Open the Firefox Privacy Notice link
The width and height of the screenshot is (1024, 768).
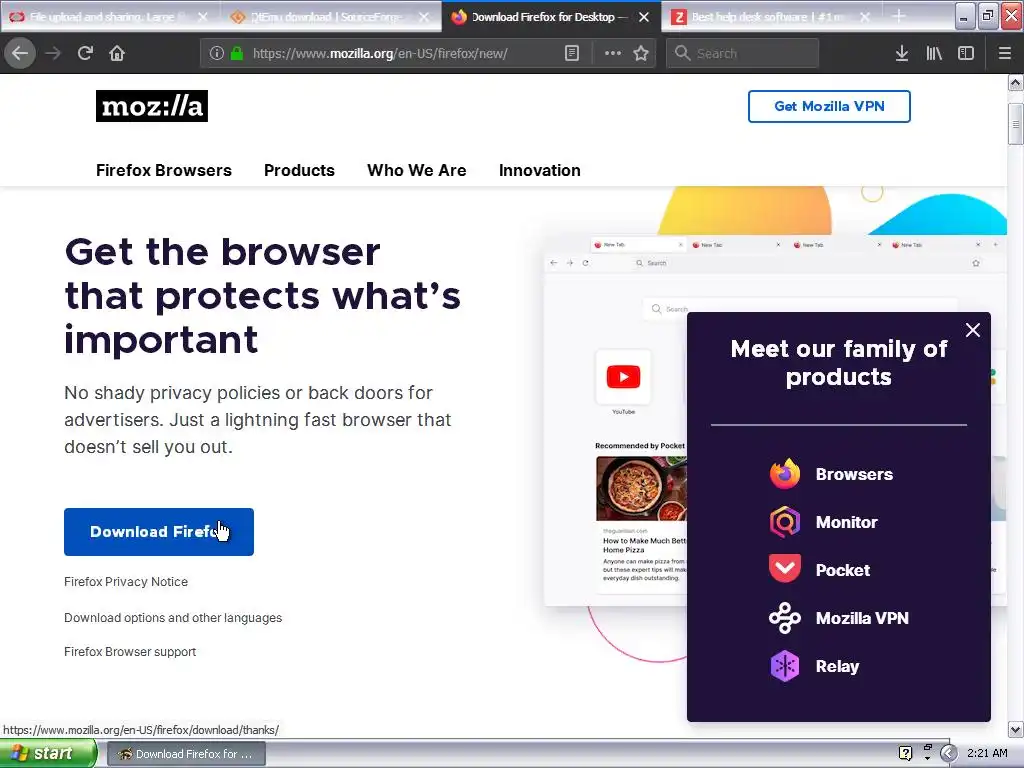click(126, 582)
